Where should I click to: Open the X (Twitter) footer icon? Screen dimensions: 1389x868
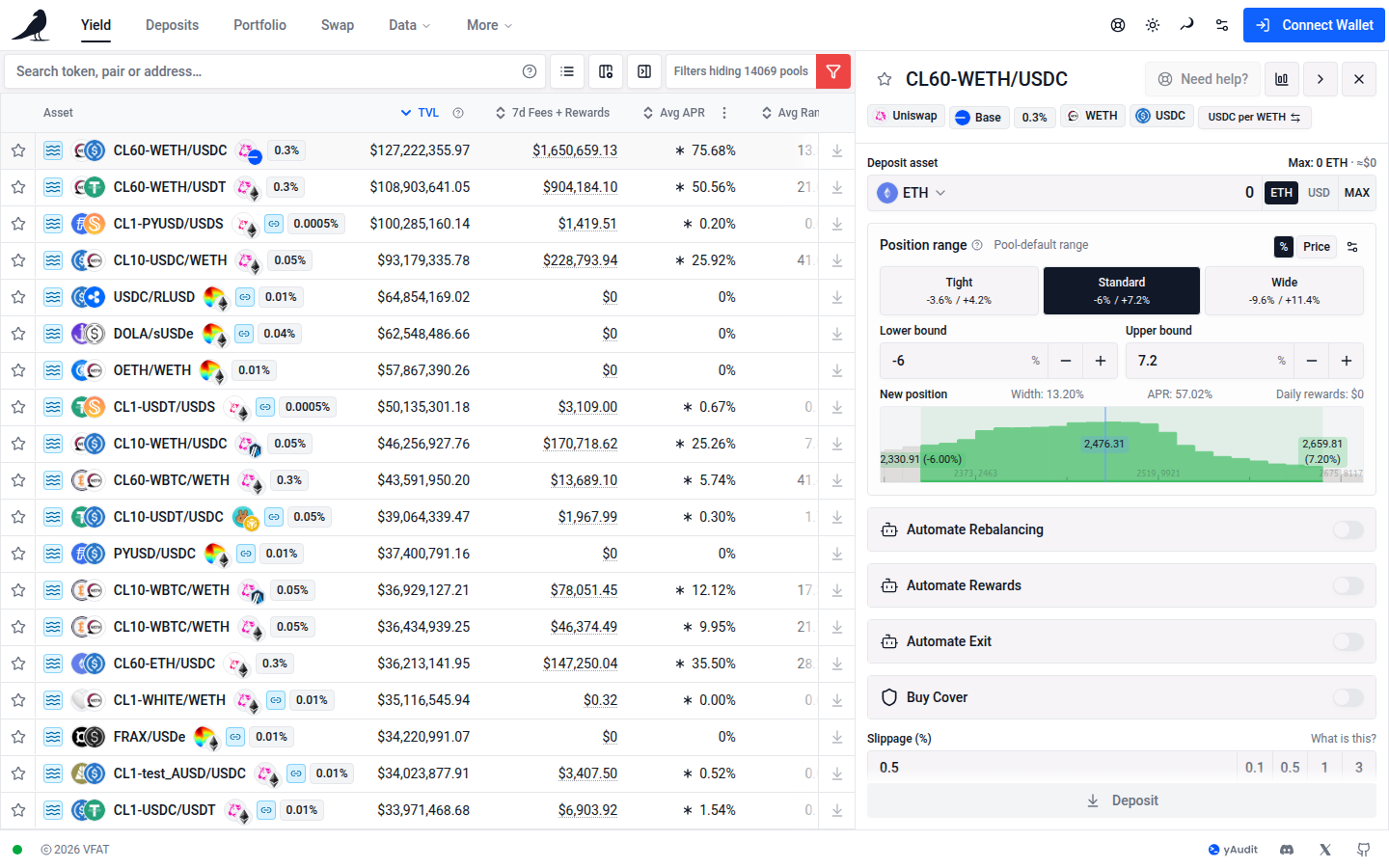click(1325, 850)
